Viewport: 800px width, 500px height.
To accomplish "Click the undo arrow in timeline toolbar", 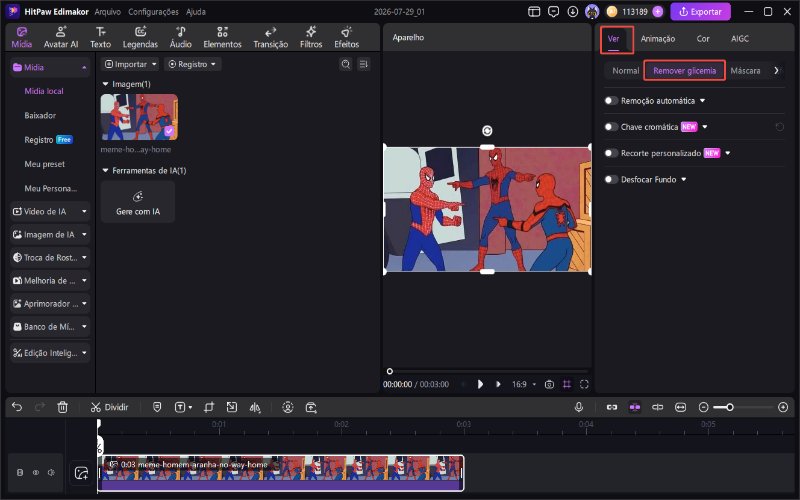I will point(17,407).
